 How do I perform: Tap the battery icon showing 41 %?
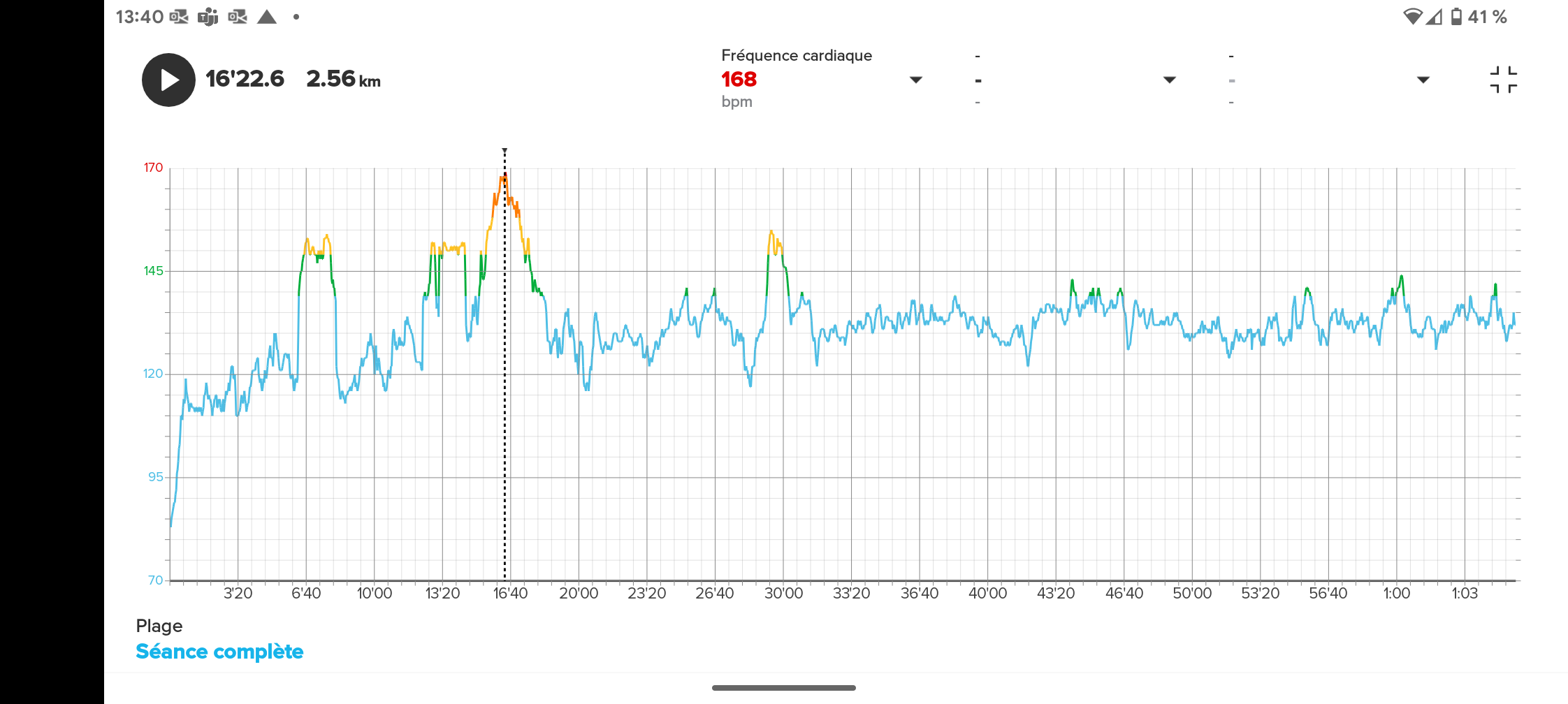pos(1456,17)
